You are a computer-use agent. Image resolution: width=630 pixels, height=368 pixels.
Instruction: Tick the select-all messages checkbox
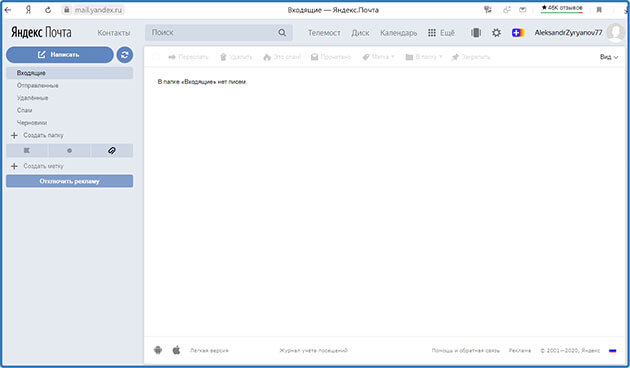155,57
